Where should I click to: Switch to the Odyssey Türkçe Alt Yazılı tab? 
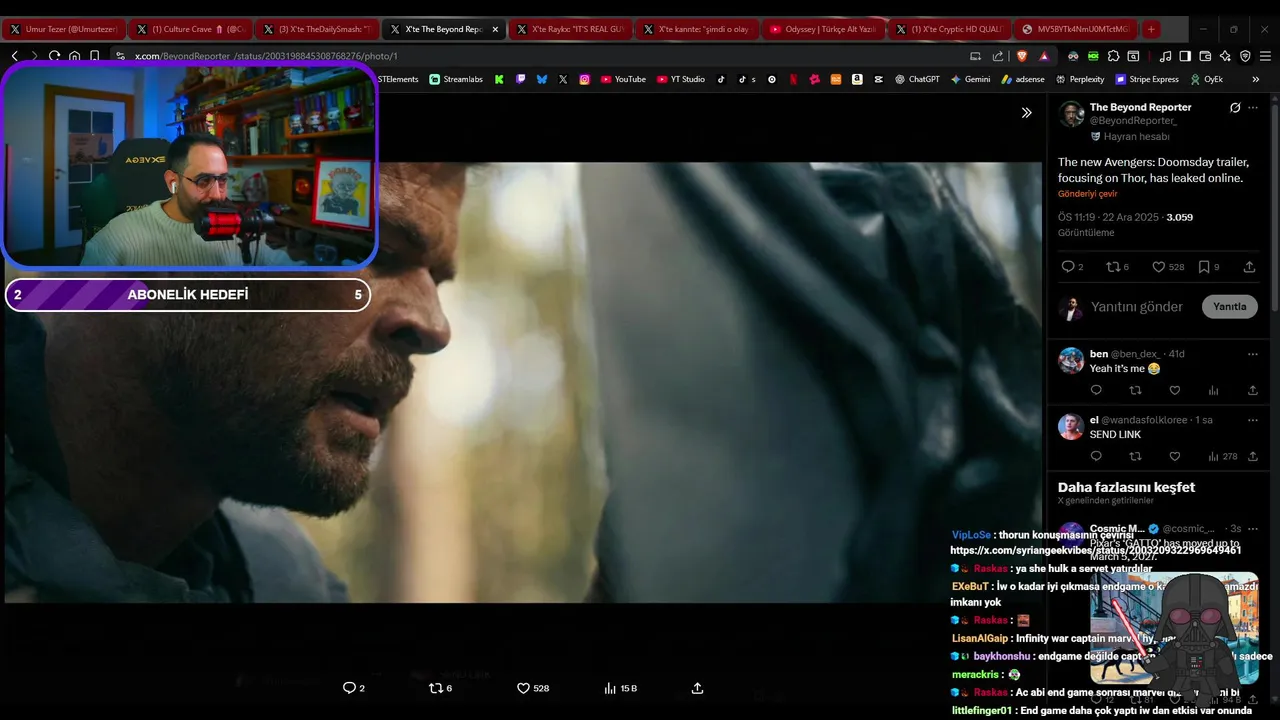(822, 29)
